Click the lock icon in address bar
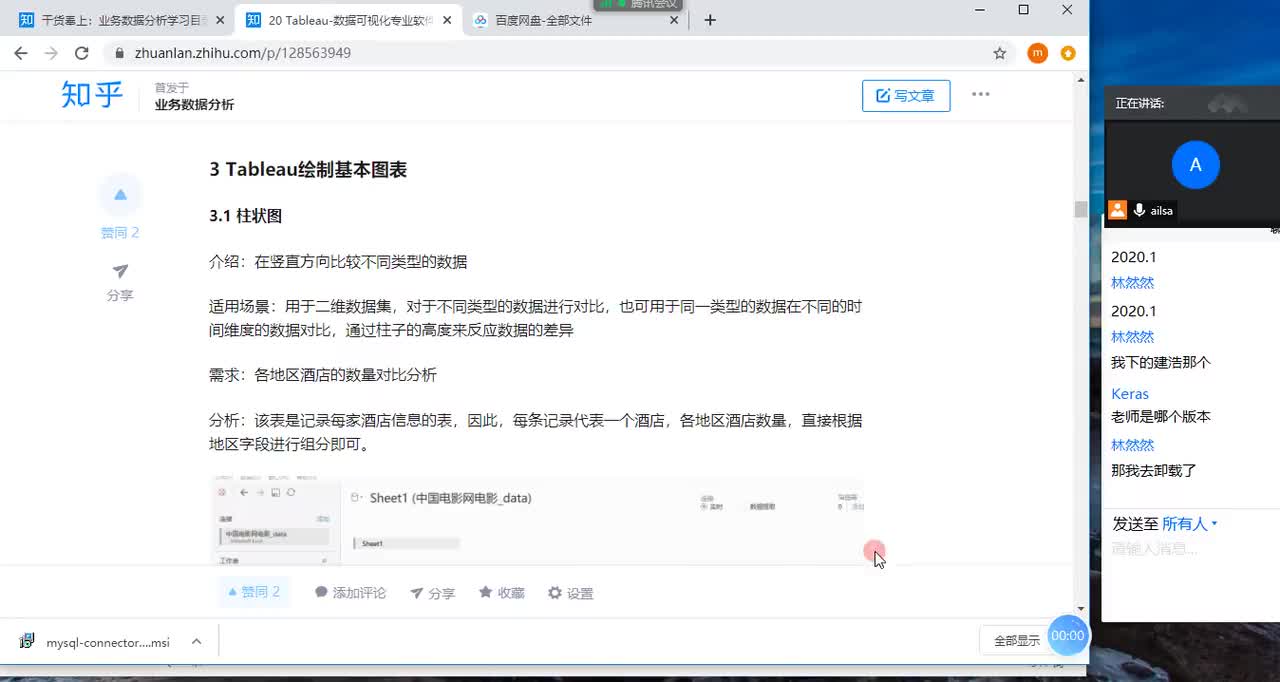 click(118, 53)
